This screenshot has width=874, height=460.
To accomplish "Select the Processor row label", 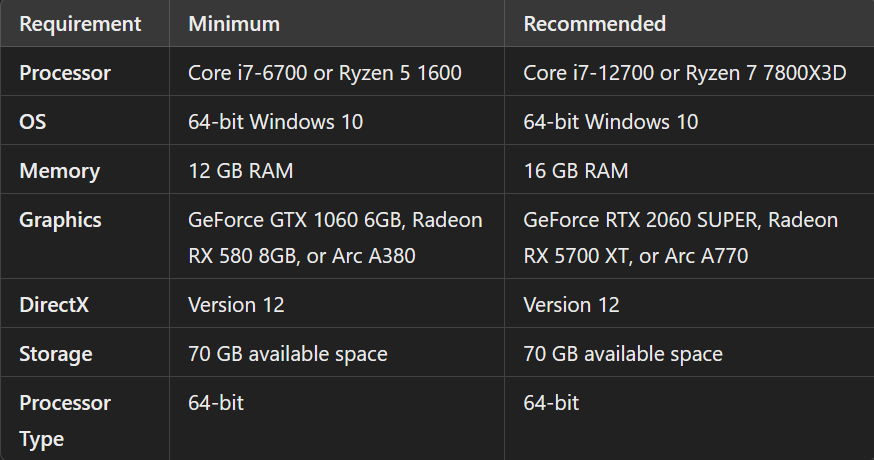I will point(65,73).
